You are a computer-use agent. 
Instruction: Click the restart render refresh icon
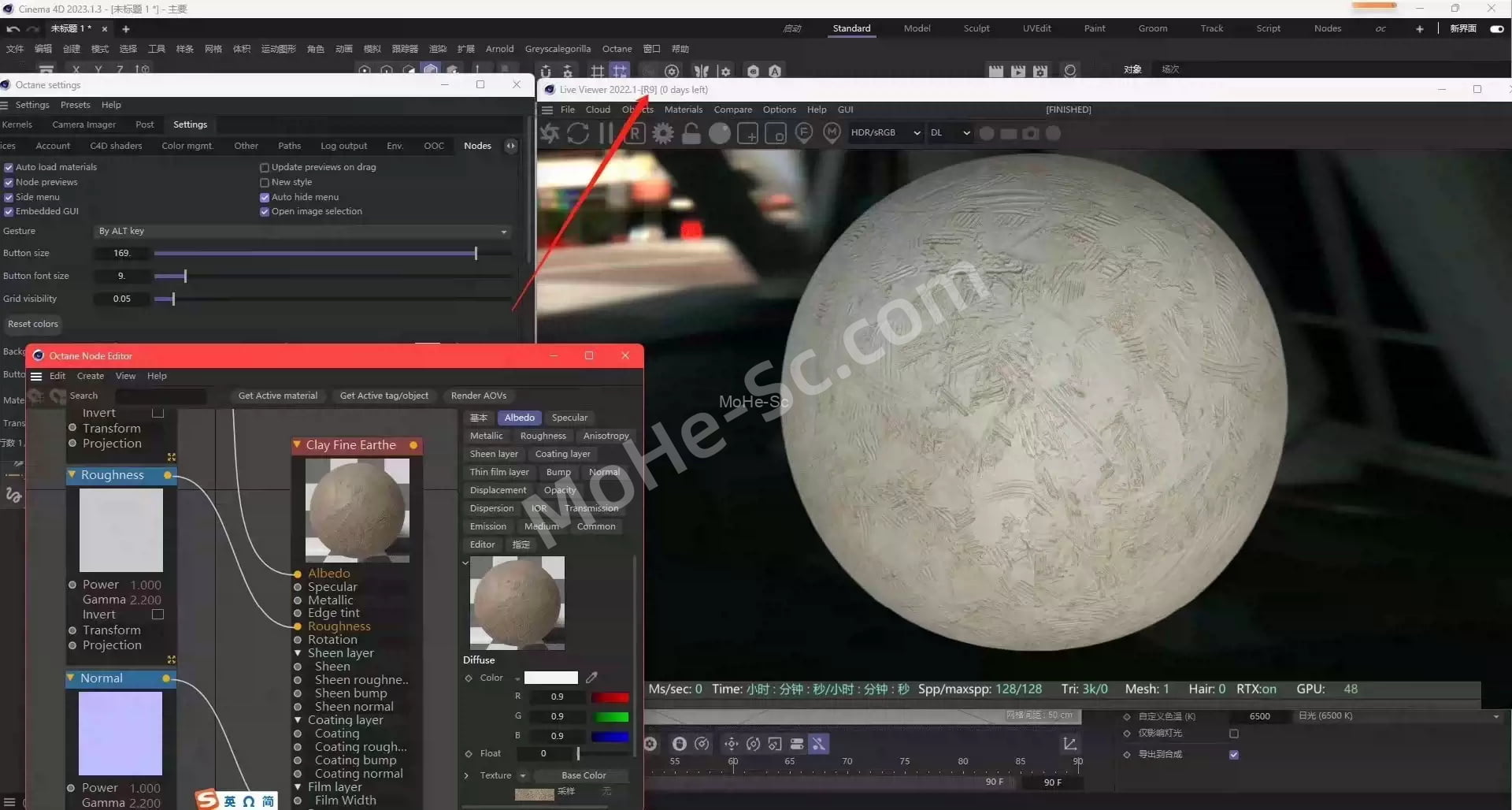pyautogui.click(x=578, y=133)
